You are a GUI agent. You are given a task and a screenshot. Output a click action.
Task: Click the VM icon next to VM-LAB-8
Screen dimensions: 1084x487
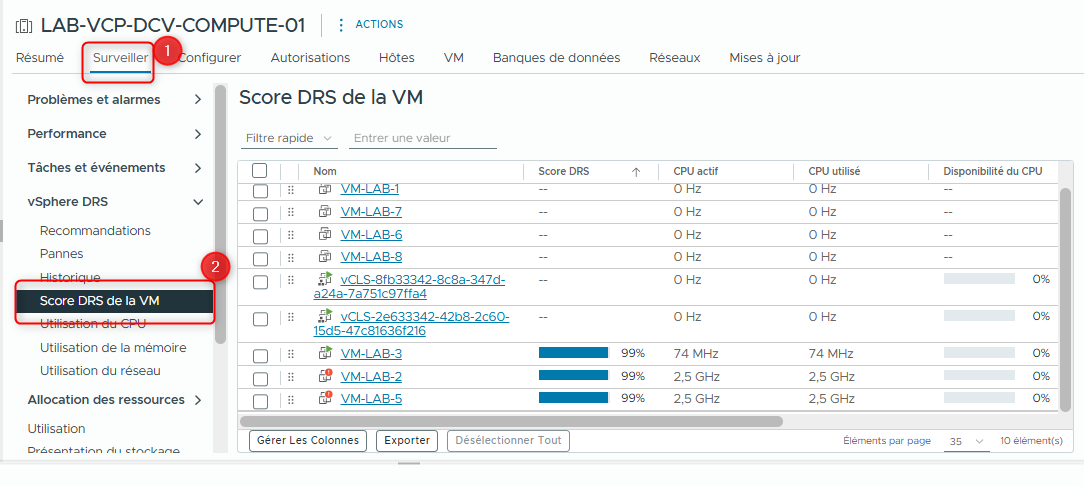325,257
